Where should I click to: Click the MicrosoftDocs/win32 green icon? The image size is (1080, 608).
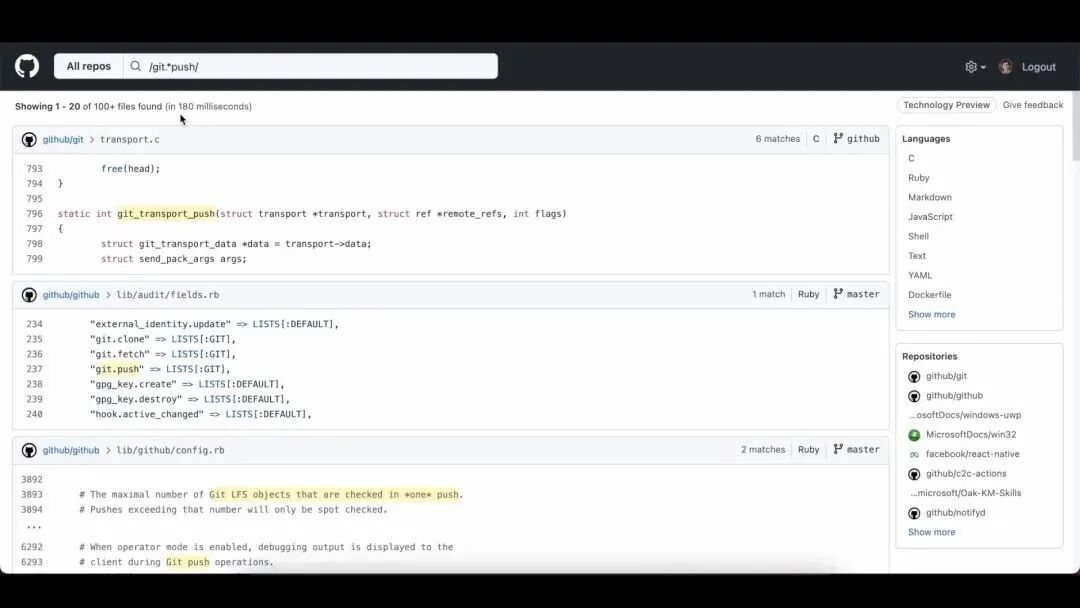point(914,435)
